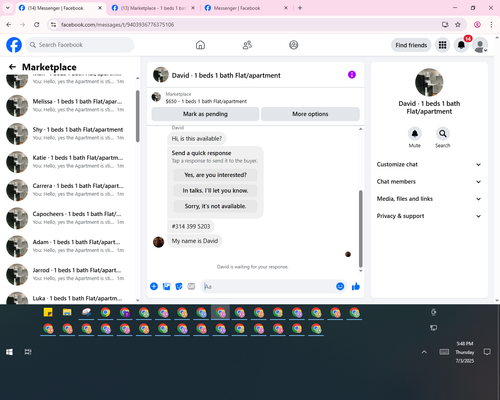Reload the page
This screenshot has height=400, width=500.
click(x=37, y=25)
